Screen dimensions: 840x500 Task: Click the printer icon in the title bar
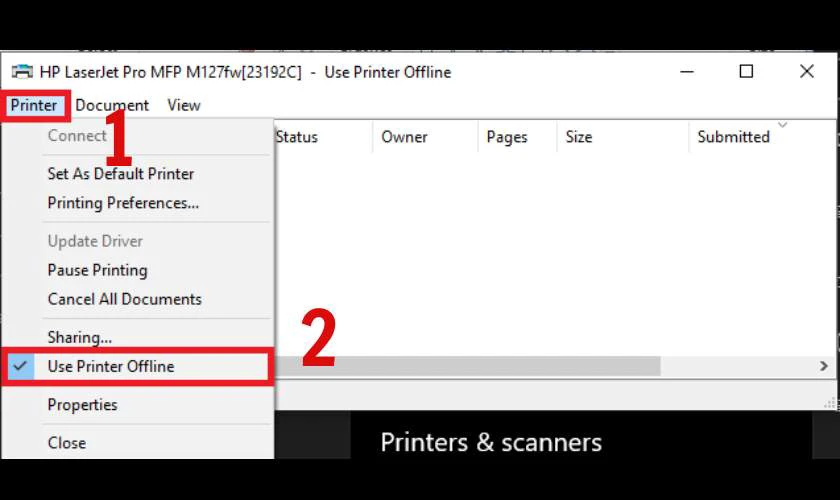[22, 71]
